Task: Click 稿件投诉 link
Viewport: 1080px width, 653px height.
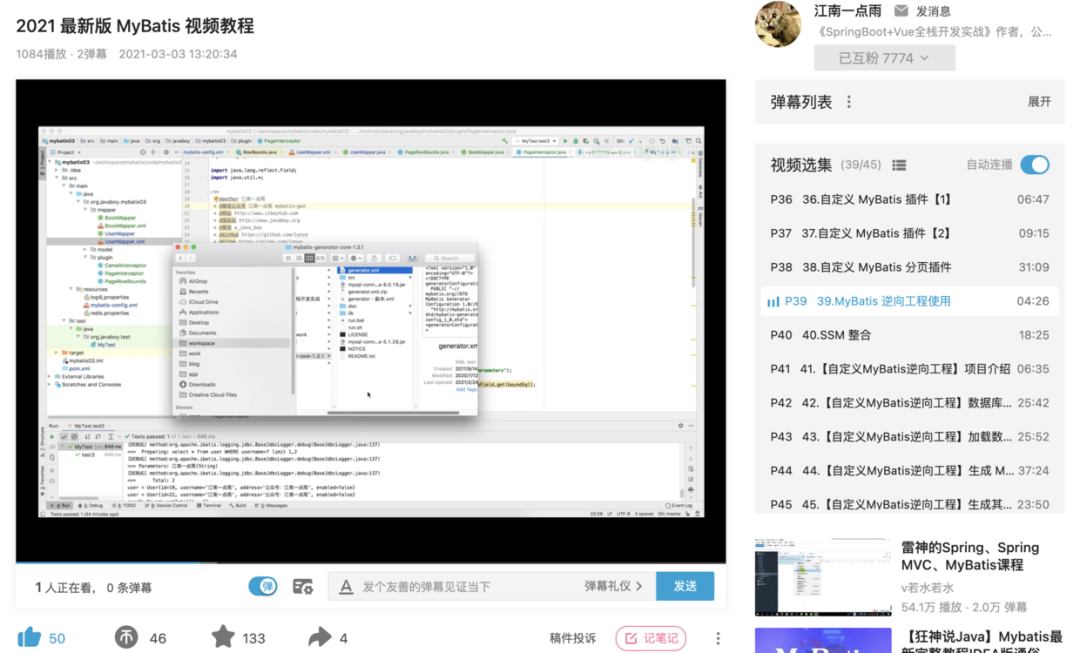Action: pos(572,639)
